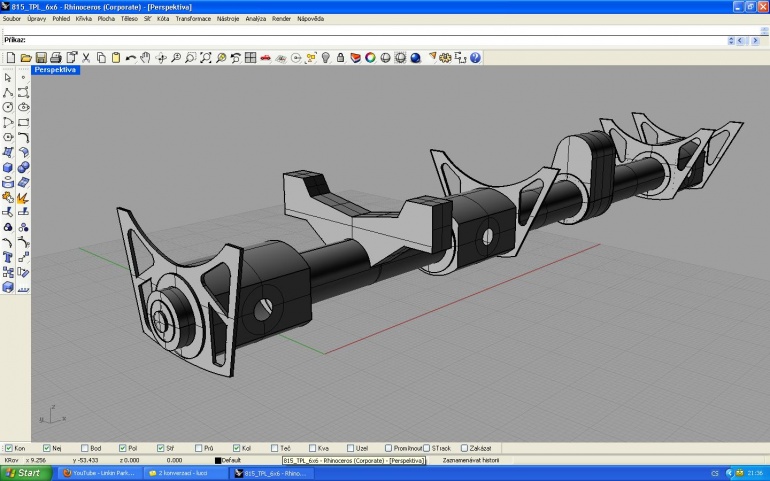770x481 pixels.
Task: Click the command history up-down stepper
Action: coord(731,41)
